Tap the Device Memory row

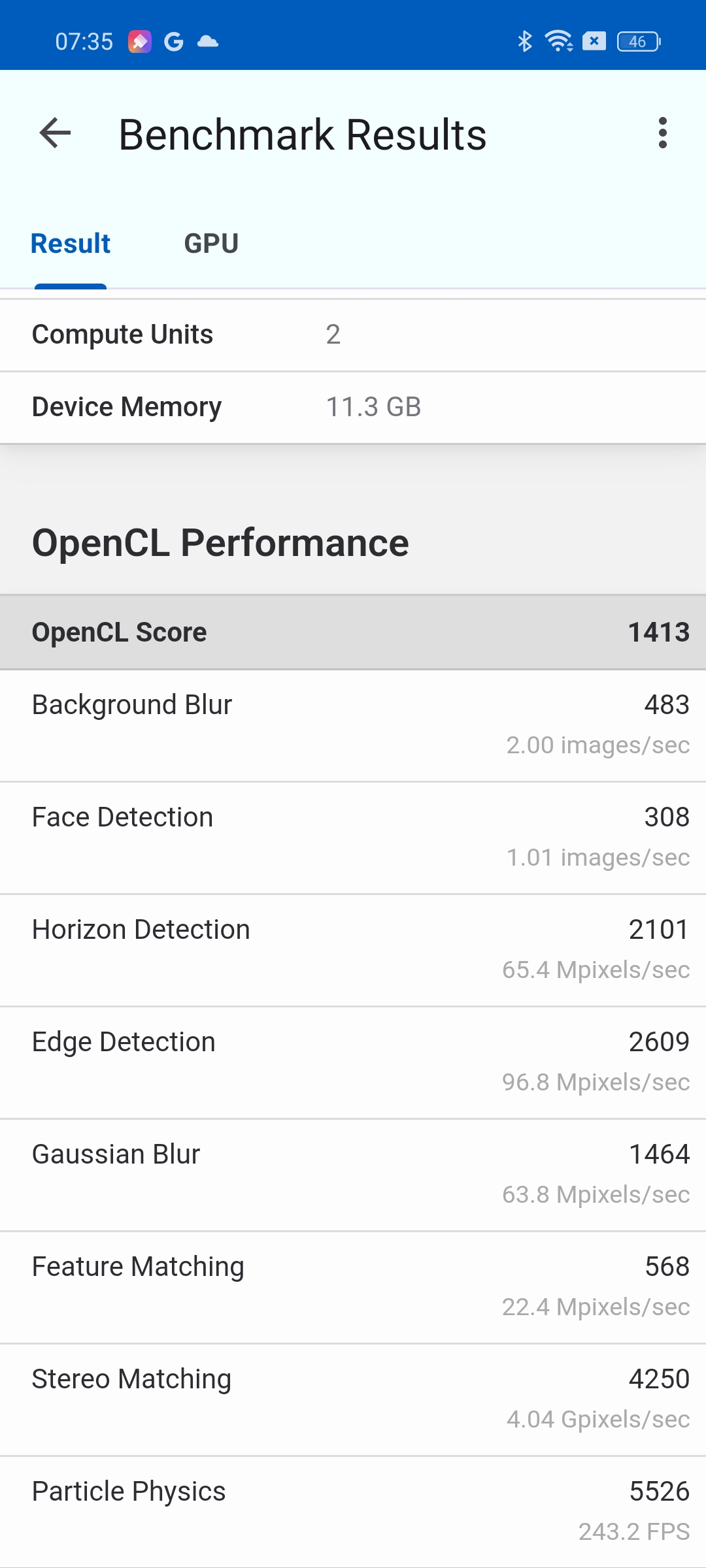pyautogui.click(x=353, y=408)
